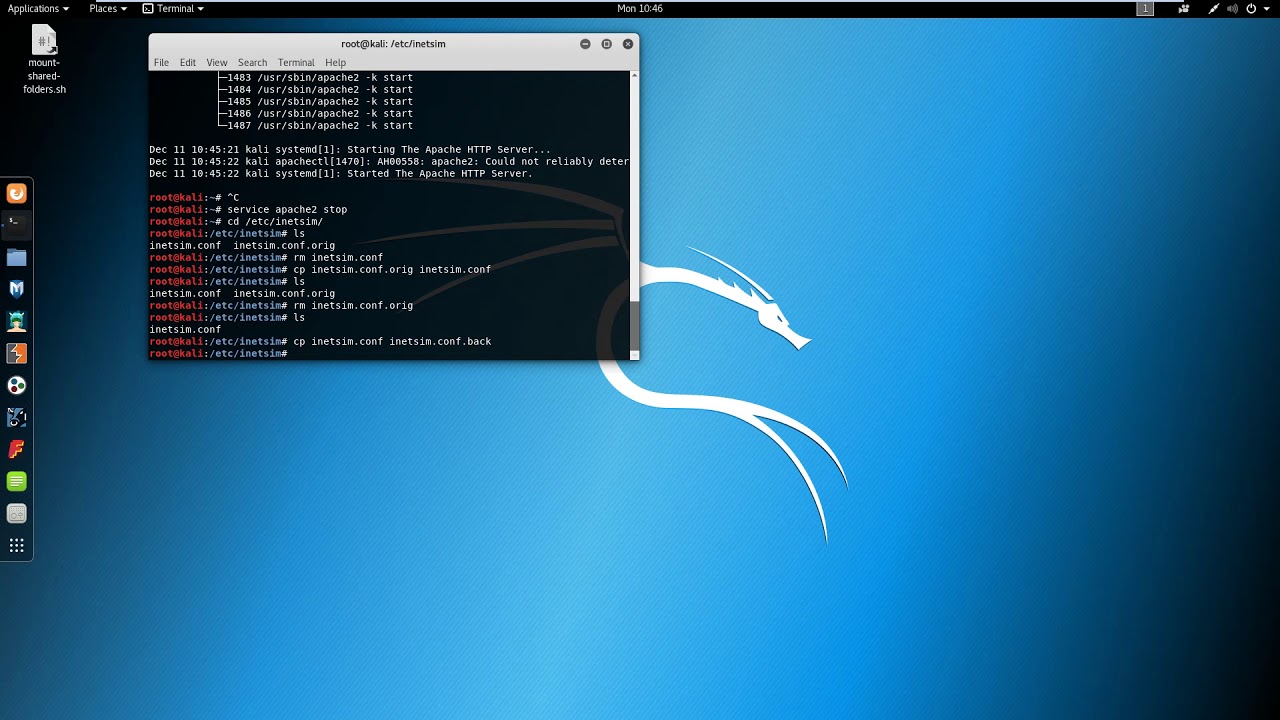1280x720 pixels.
Task: Click the Terminal icon in the dock
Action: pos(16,226)
